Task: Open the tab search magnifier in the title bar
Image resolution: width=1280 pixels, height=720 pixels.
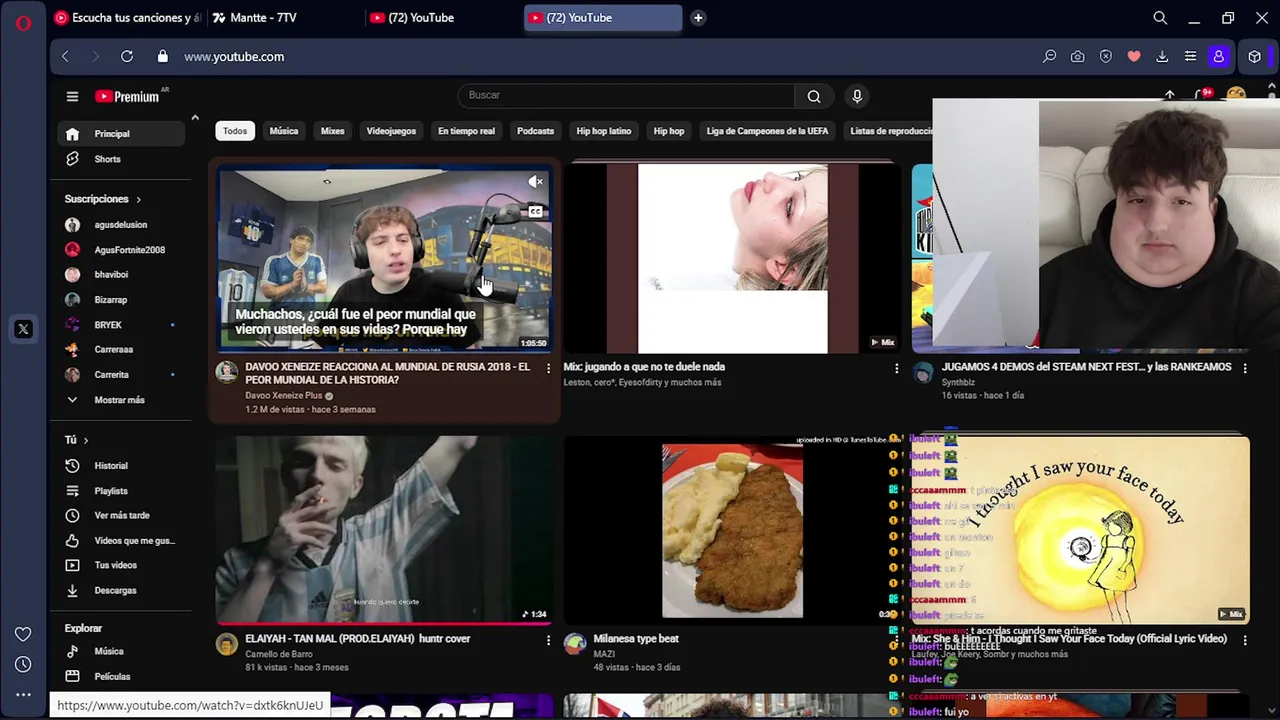Action: pos(1160,18)
